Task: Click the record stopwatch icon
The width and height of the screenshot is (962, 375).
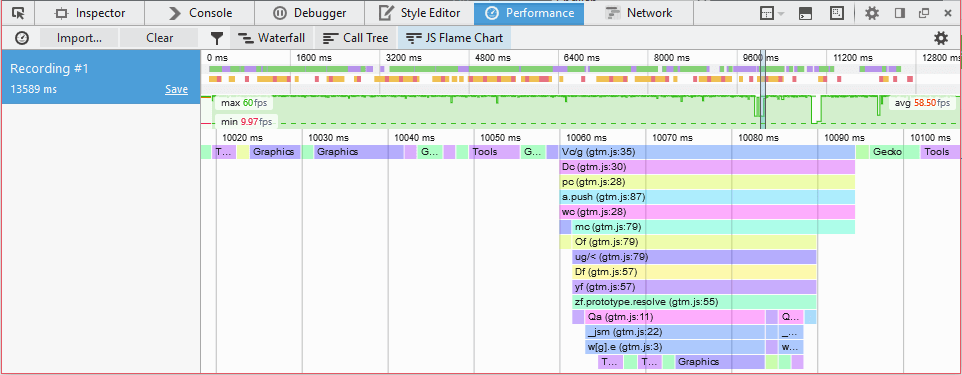Action: click(x=21, y=38)
